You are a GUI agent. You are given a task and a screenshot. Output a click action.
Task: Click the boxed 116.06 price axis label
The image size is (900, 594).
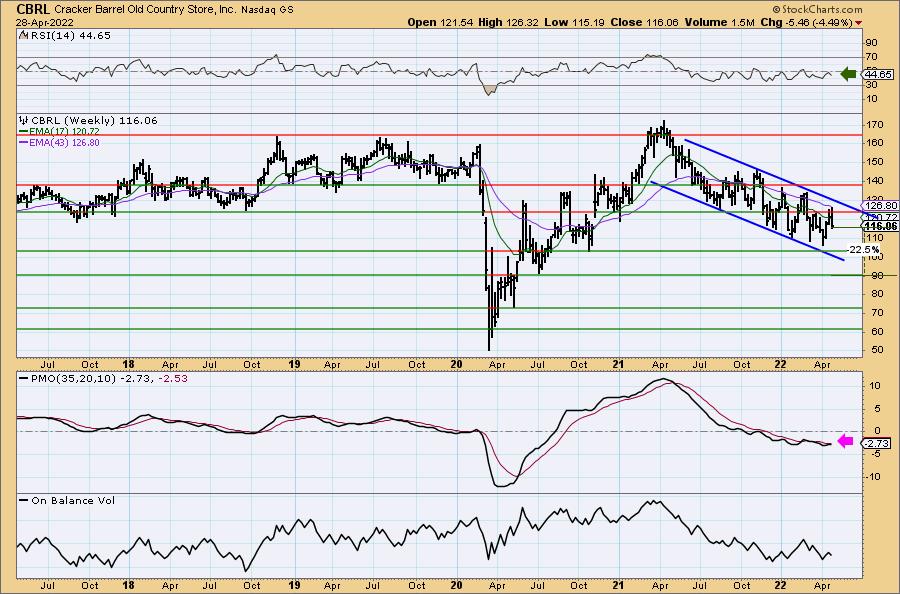click(x=880, y=226)
